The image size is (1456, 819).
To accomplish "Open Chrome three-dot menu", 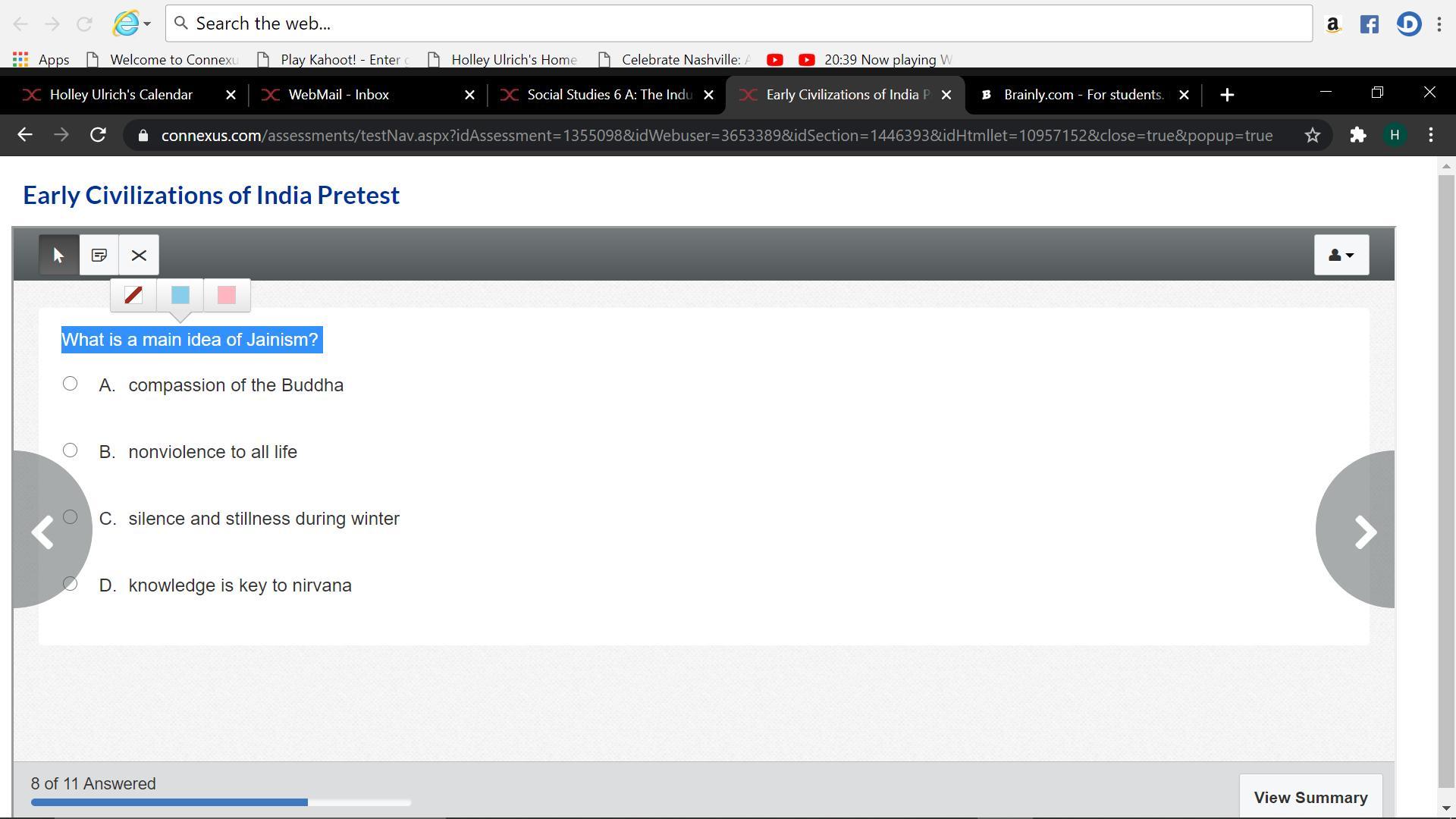I will tap(1431, 136).
